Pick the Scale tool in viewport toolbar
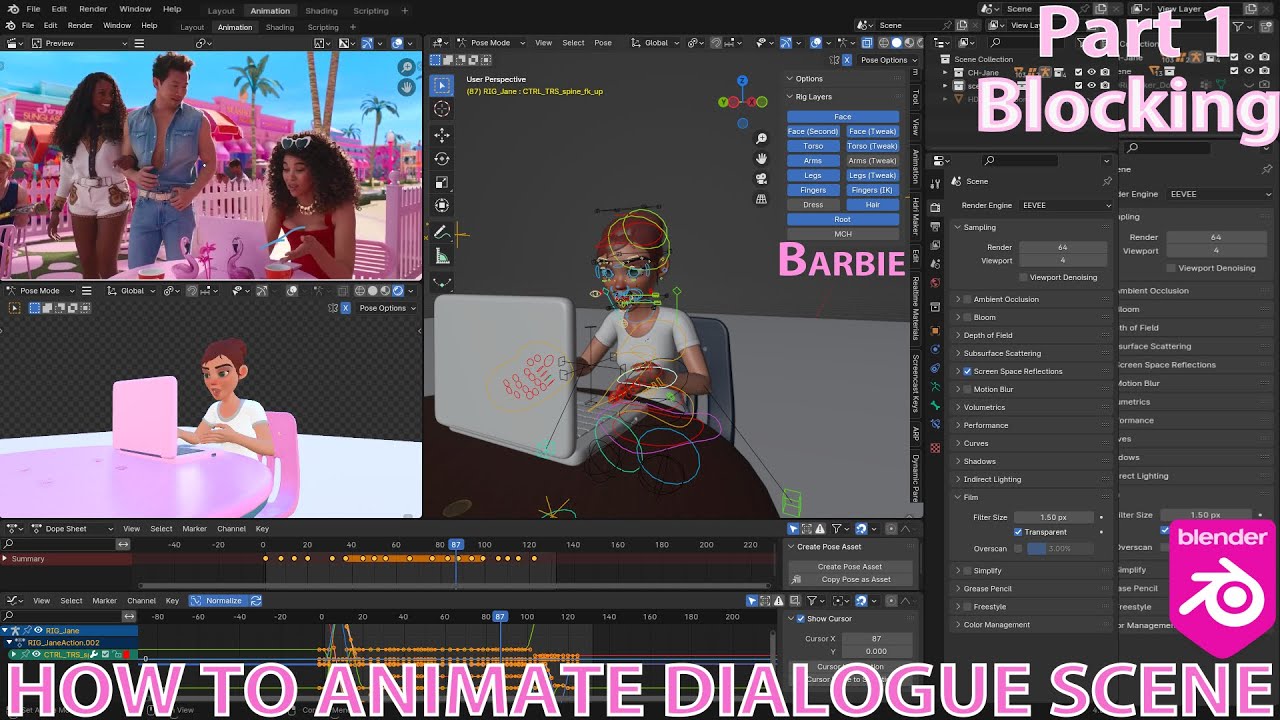This screenshot has height=720, width=1280. [x=442, y=182]
